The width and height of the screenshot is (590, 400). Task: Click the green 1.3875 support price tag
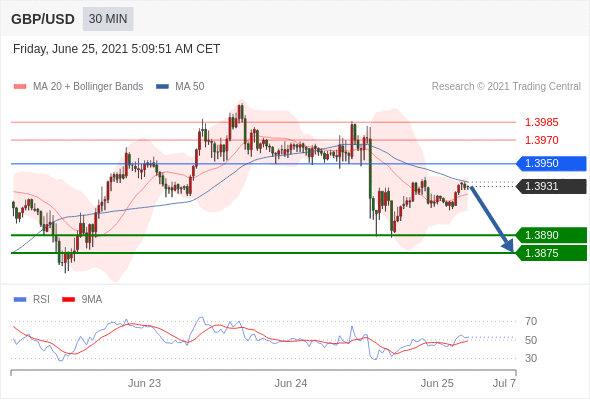[551, 253]
